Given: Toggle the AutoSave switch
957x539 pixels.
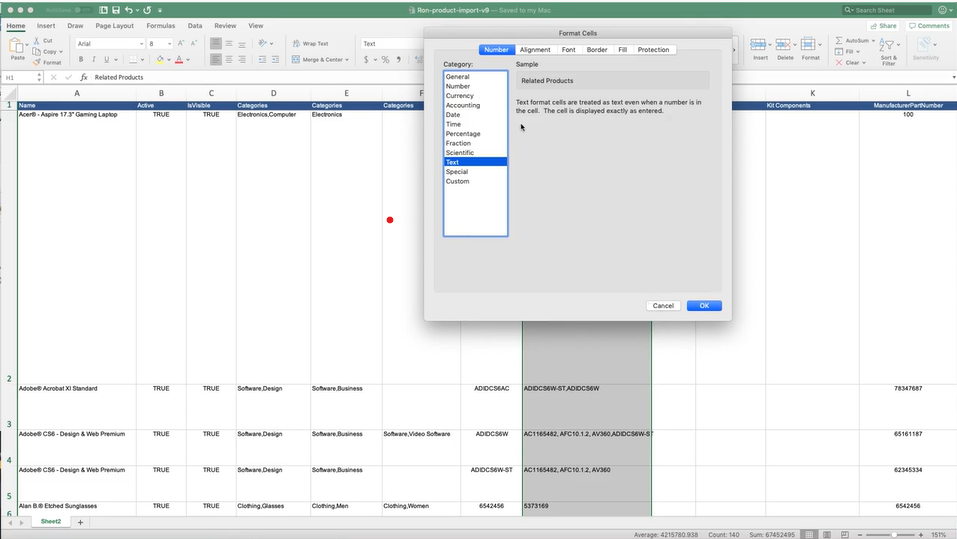Looking at the screenshot, I should point(83,10).
